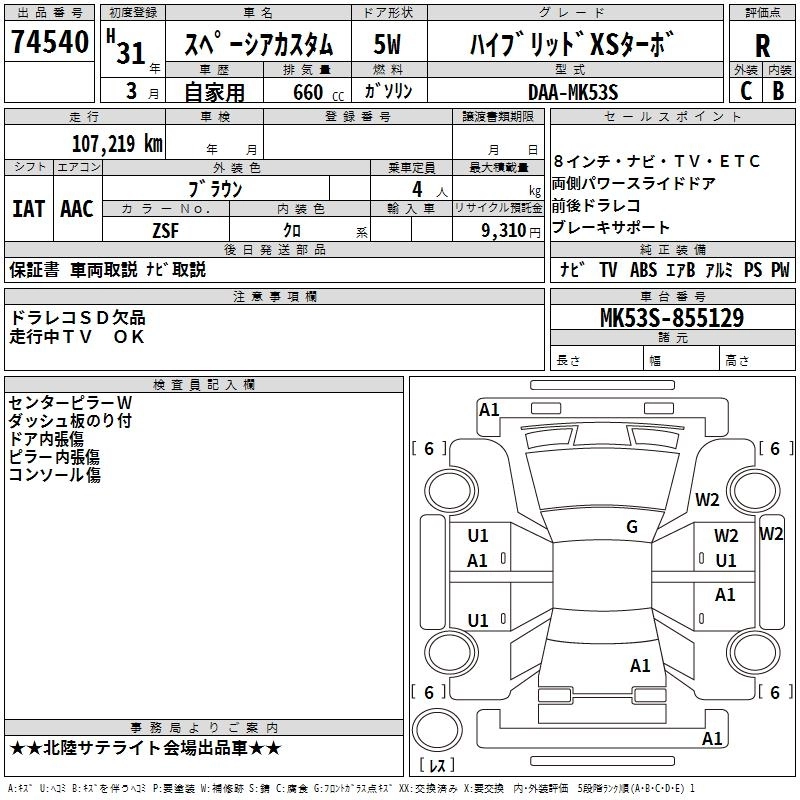The height and width of the screenshot is (800, 800).
Task: Select the H31 first registration year
Action: pos(127,46)
